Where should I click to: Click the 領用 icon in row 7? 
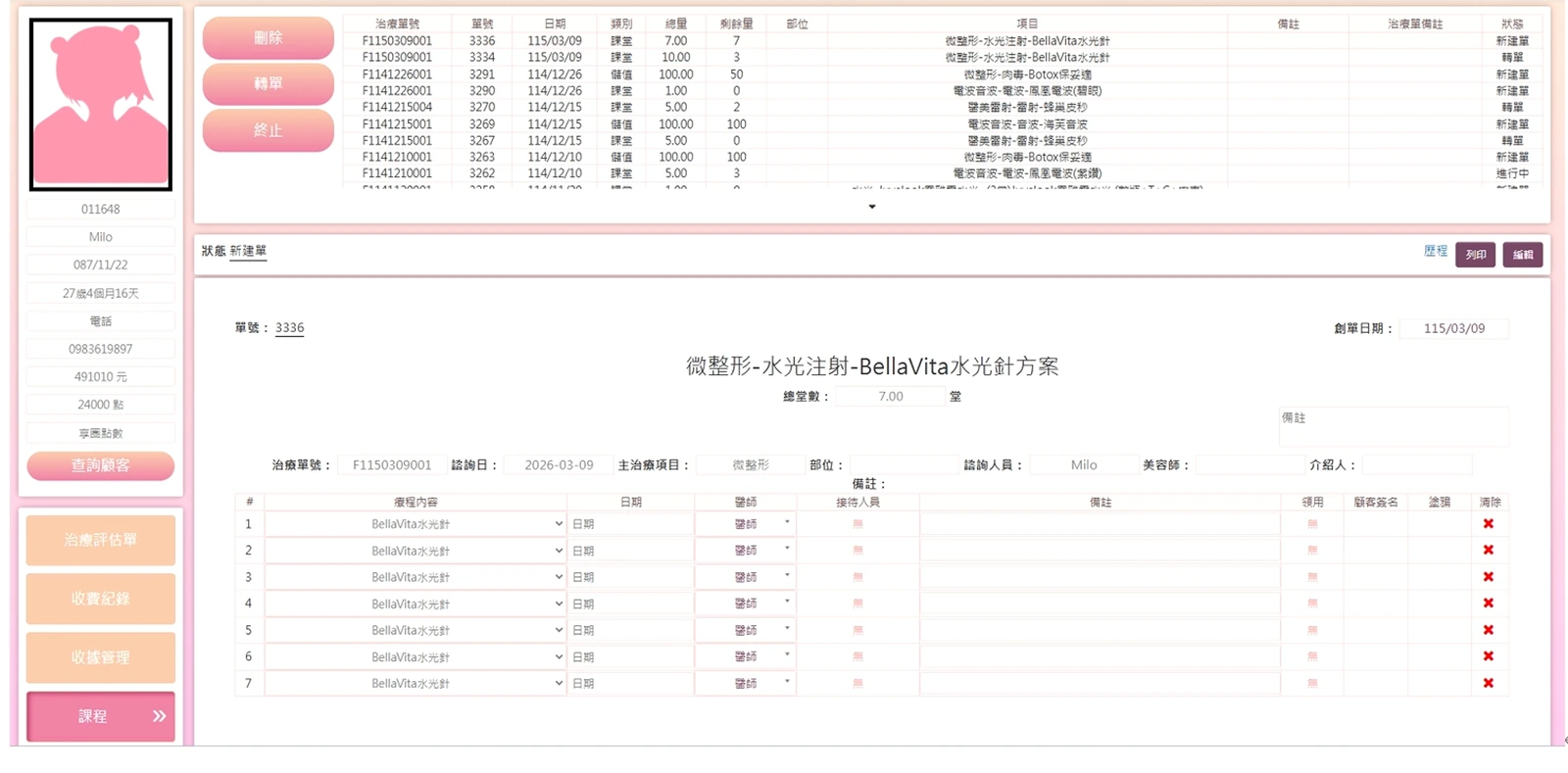pos(1312,683)
